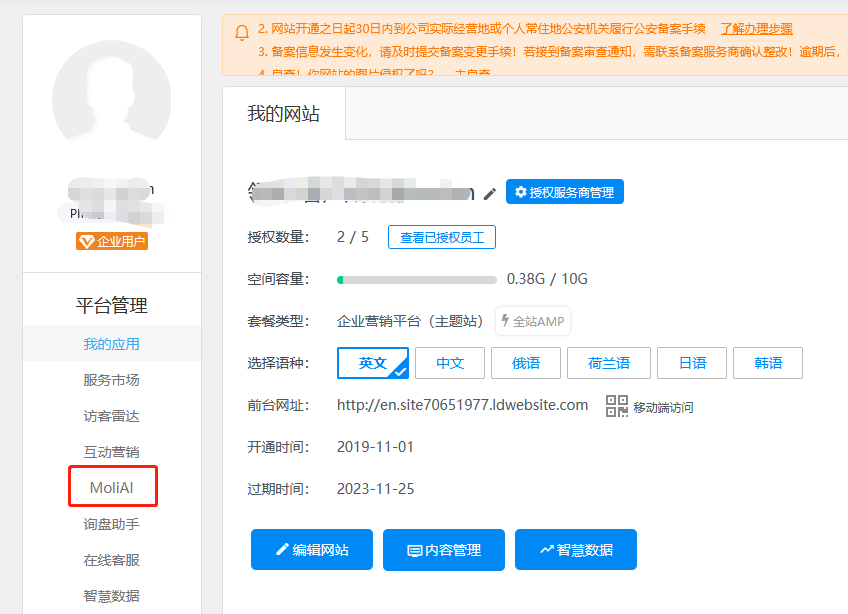Select the 日语 language option

pyautogui.click(x=691, y=363)
